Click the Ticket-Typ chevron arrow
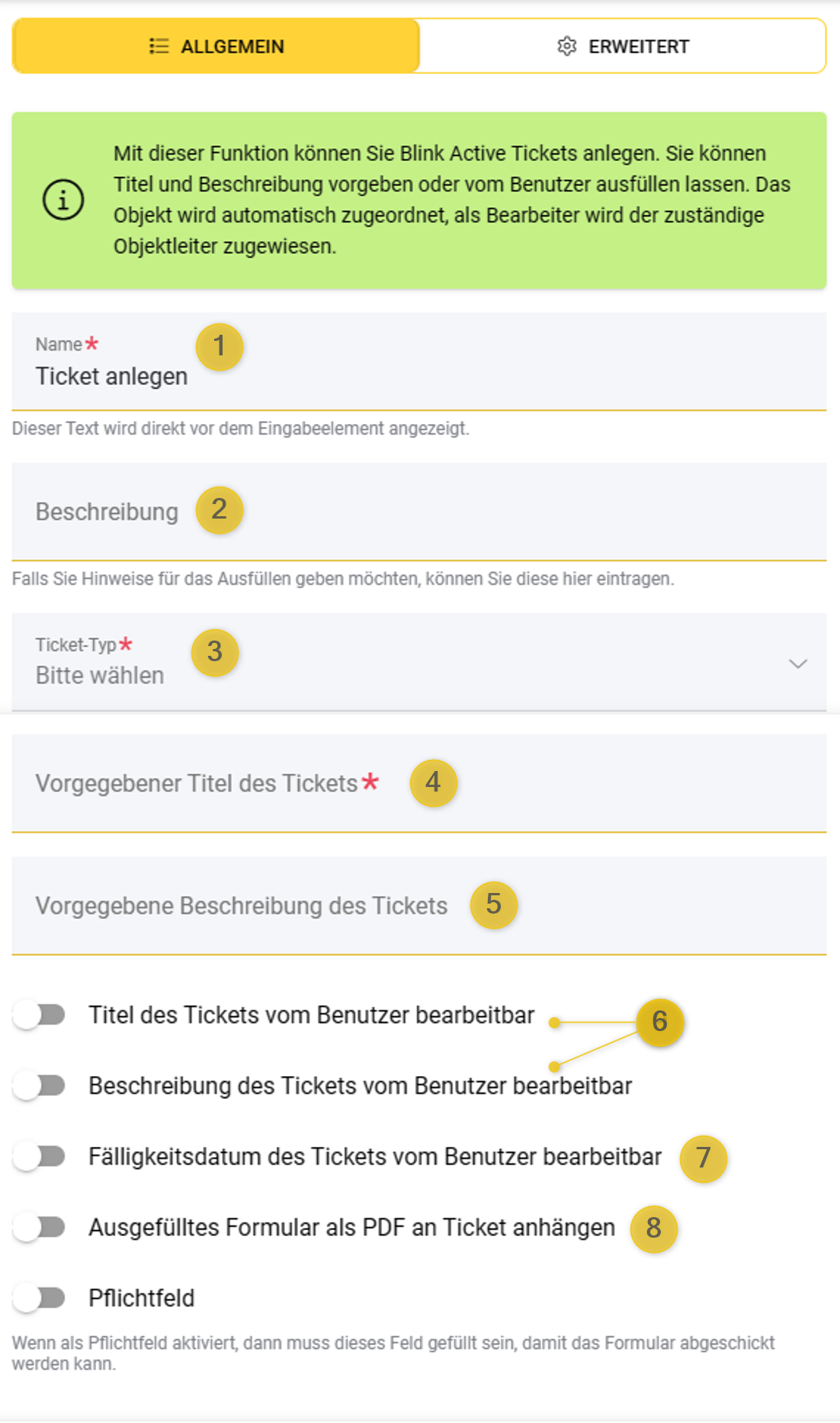Viewport: 840px width, 1423px height. (x=797, y=663)
